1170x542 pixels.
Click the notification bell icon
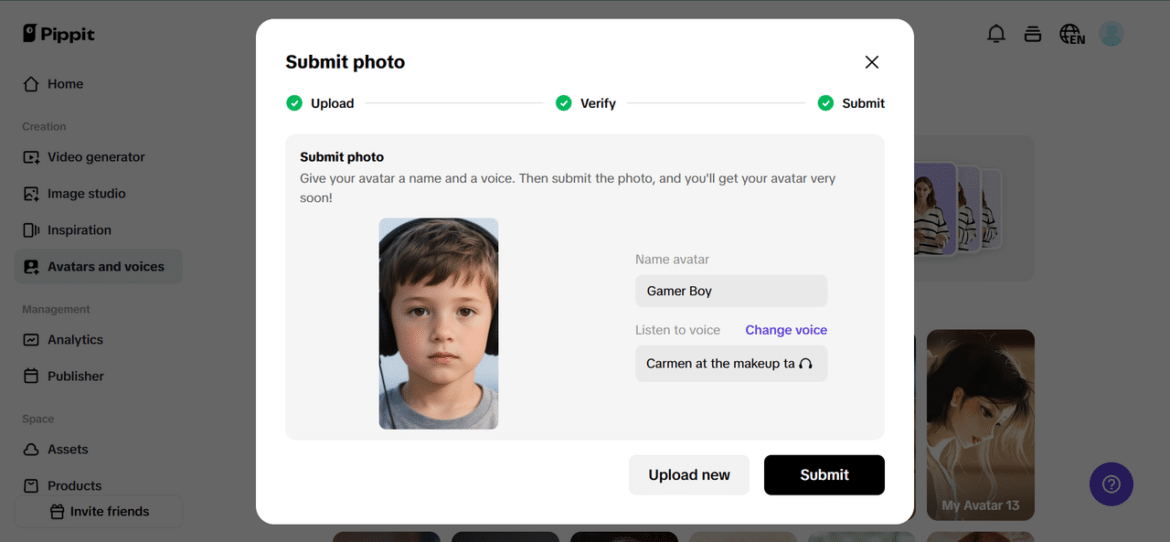[x=996, y=34]
